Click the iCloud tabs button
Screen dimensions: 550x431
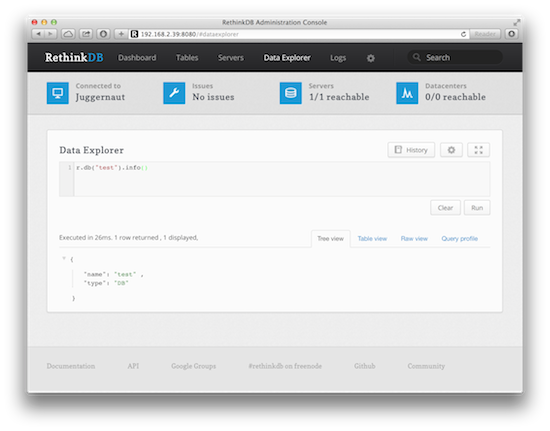(68, 34)
